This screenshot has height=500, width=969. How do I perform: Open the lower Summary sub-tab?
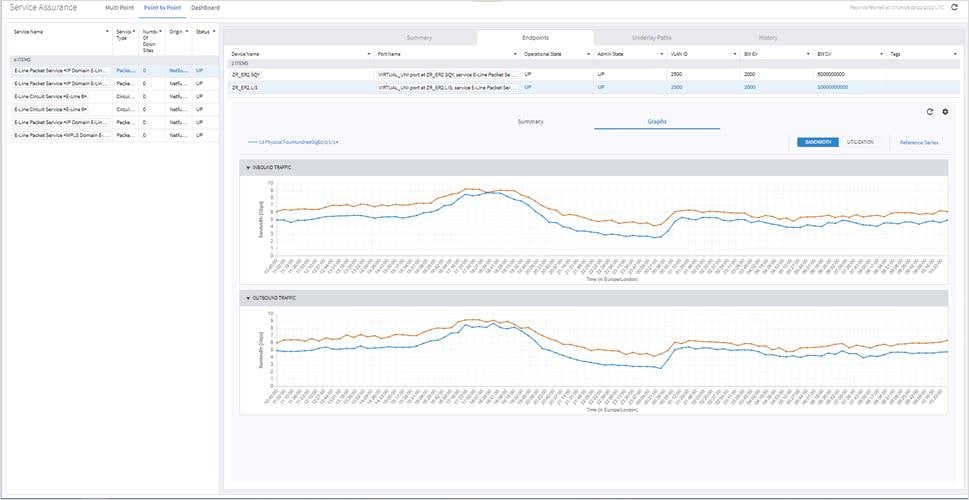coord(530,122)
